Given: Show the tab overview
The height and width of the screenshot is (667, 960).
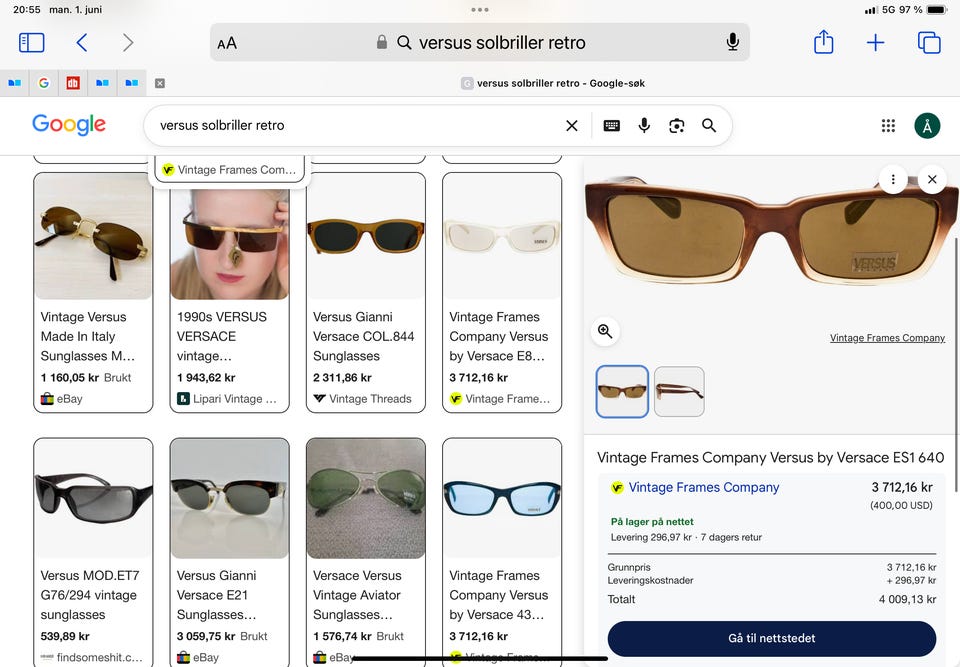Looking at the screenshot, I should (x=929, y=42).
